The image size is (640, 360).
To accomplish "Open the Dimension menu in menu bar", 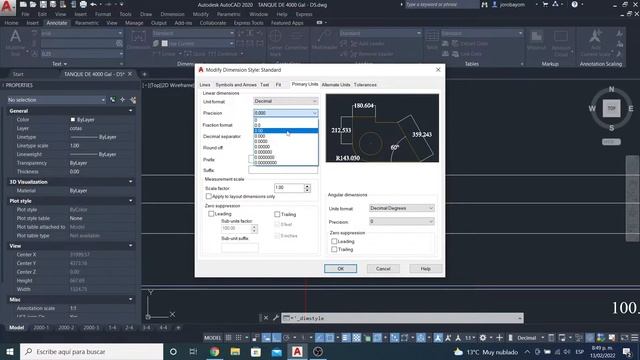I will (172, 14).
